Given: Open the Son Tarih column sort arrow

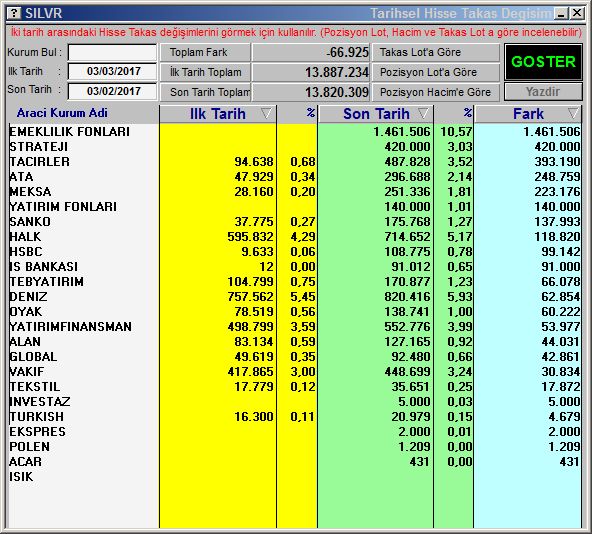Looking at the screenshot, I should pyautogui.click(x=424, y=113).
